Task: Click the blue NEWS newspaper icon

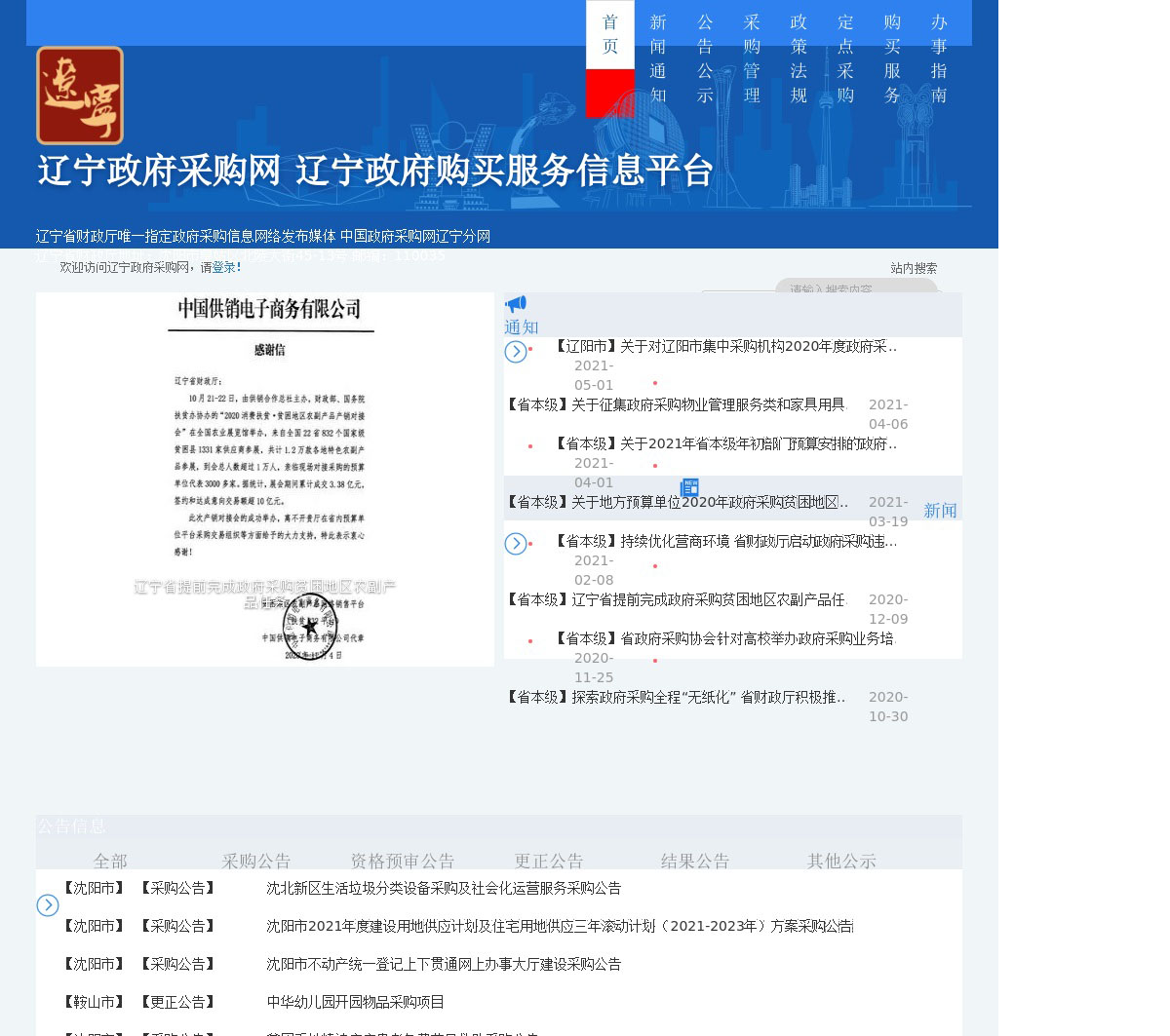Action: click(x=689, y=487)
